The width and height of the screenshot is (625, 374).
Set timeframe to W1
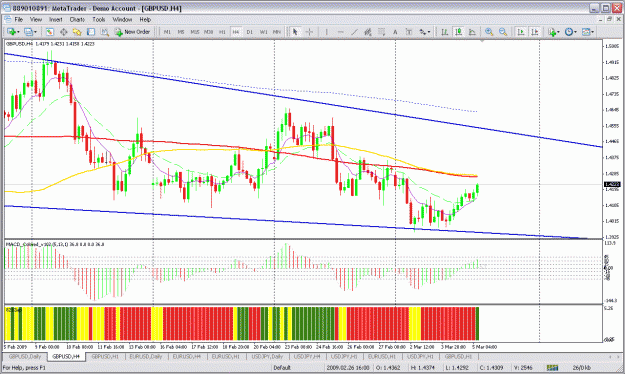tap(263, 32)
